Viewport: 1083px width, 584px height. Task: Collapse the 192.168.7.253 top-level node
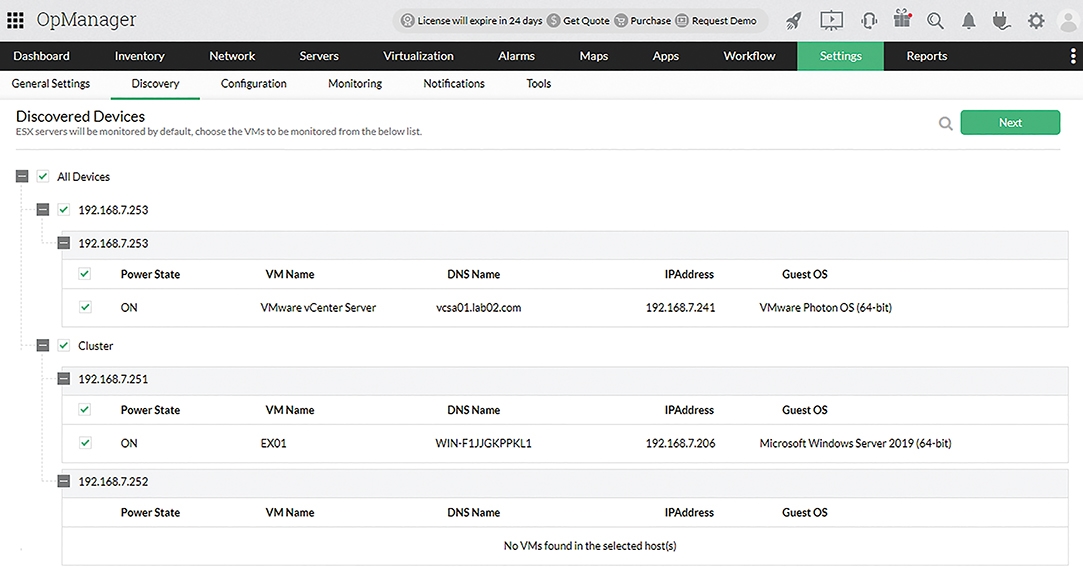[43, 209]
